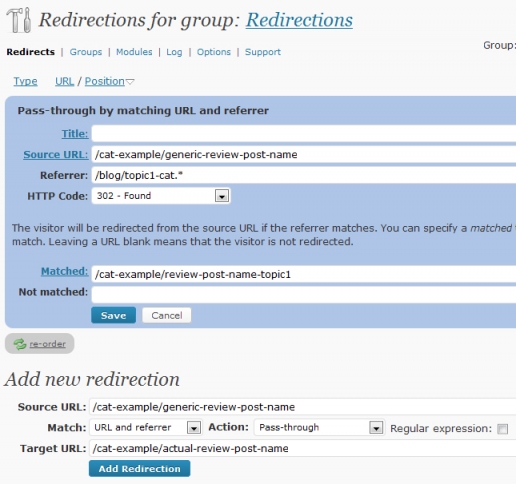
Task: Open the Action dropdown
Action: [x=319, y=427]
